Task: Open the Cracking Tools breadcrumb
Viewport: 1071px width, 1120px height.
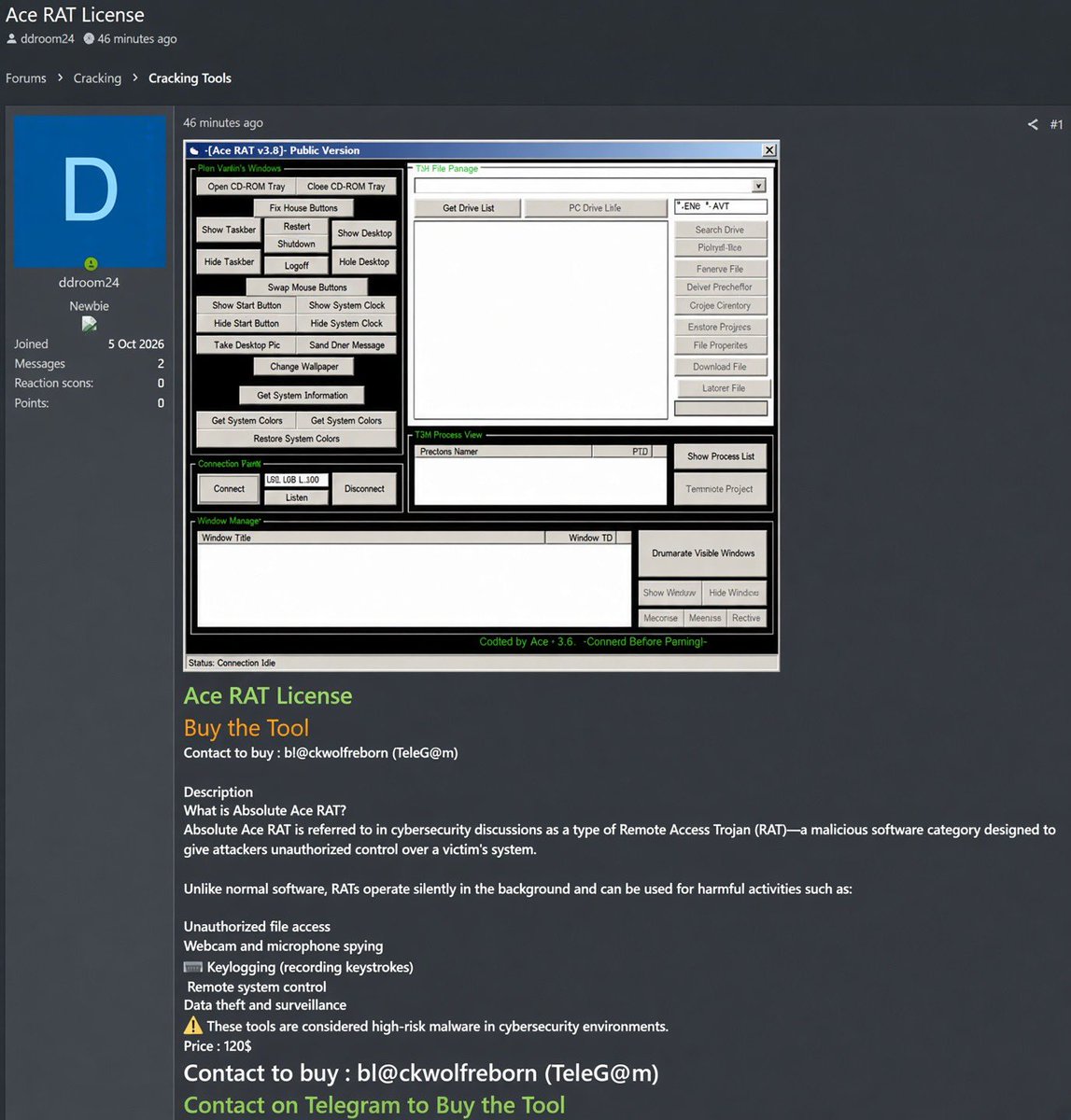Action: click(190, 78)
